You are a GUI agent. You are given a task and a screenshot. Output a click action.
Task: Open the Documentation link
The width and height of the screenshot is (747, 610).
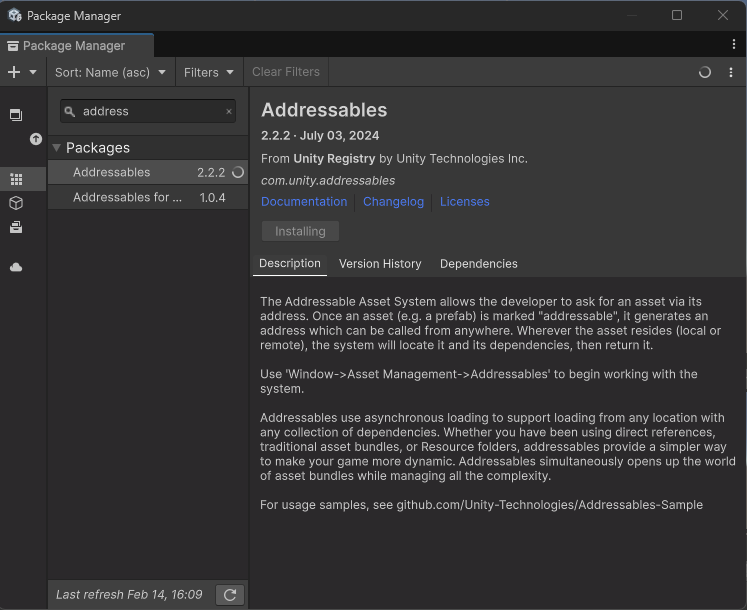(x=304, y=202)
